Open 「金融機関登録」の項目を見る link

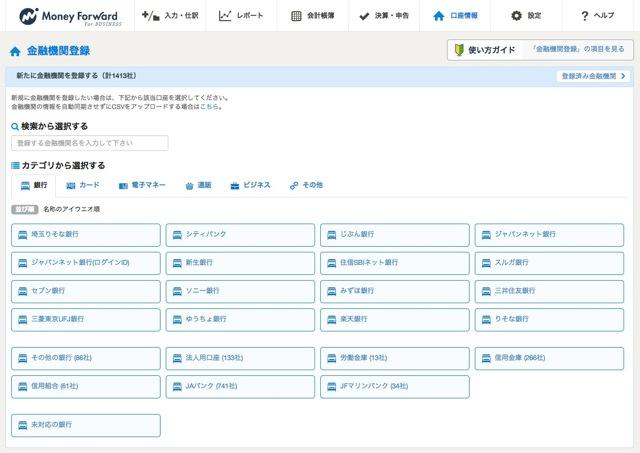(578, 49)
